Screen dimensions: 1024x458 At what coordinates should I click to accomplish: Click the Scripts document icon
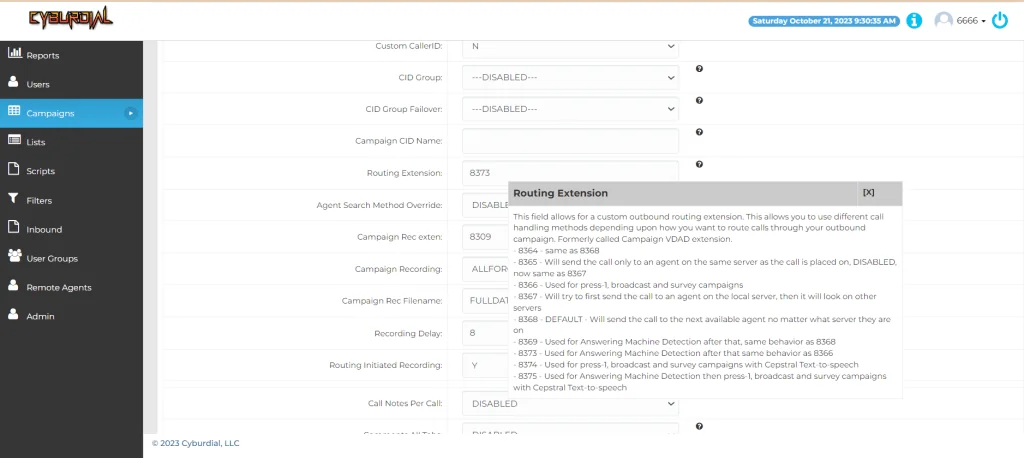point(13,169)
